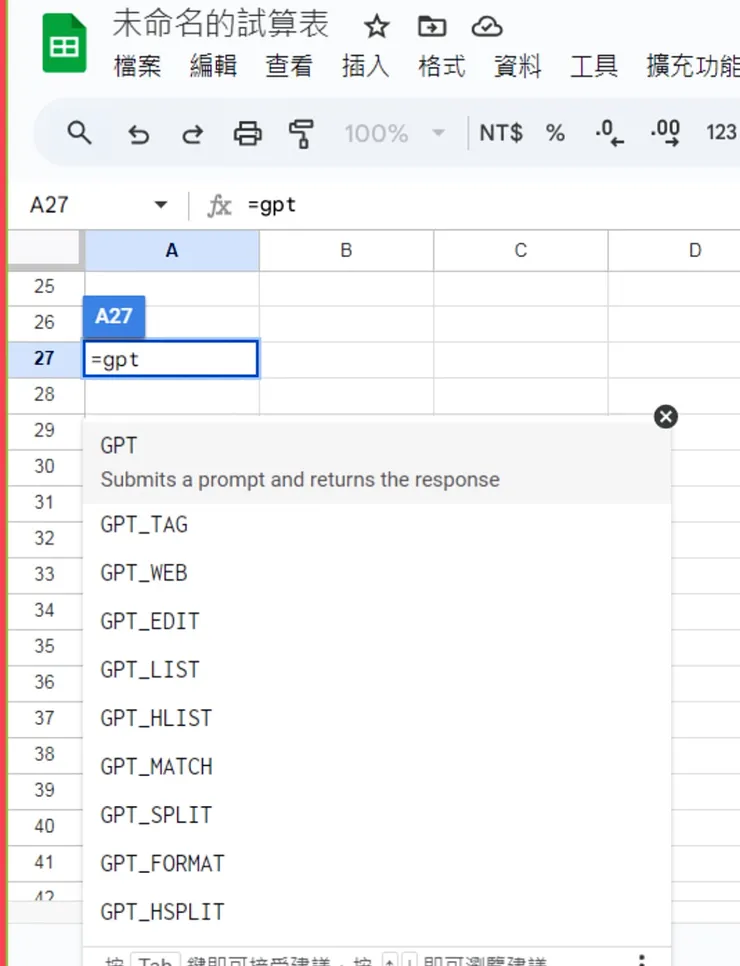
Task: Choose GPT_WEB suggestion
Action: pyautogui.click(x=376, y=573)
